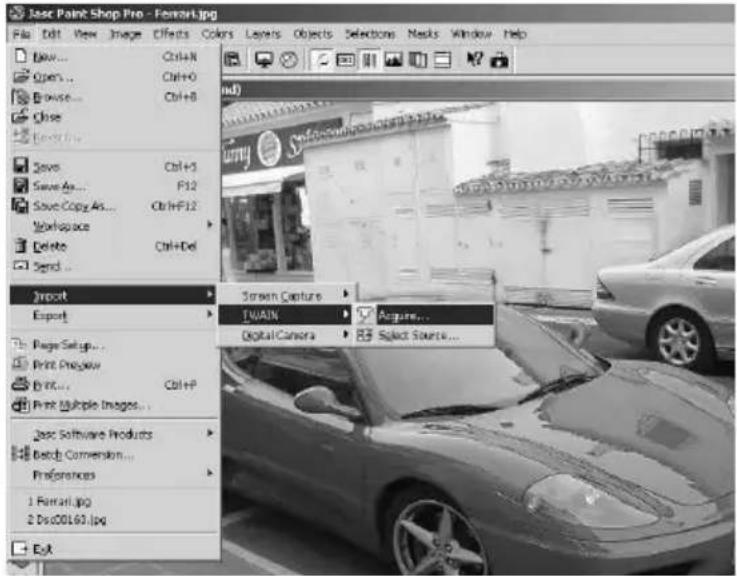Select Print Preview menu entry
737x576 pixels.
(x=113, y=365)
